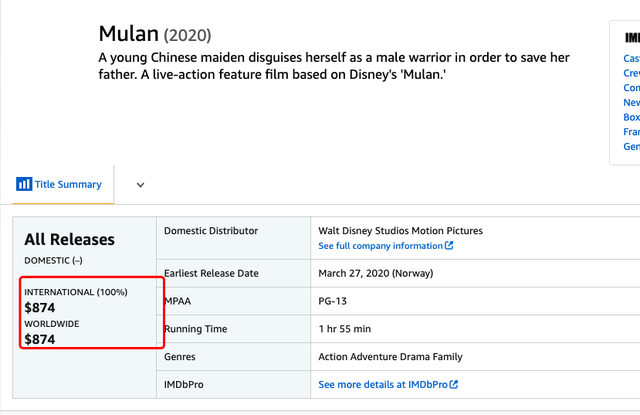Click the WORLDWIDE label
Image resolution: width=640 pixels, height=415 pixels.
pos(52,324)
